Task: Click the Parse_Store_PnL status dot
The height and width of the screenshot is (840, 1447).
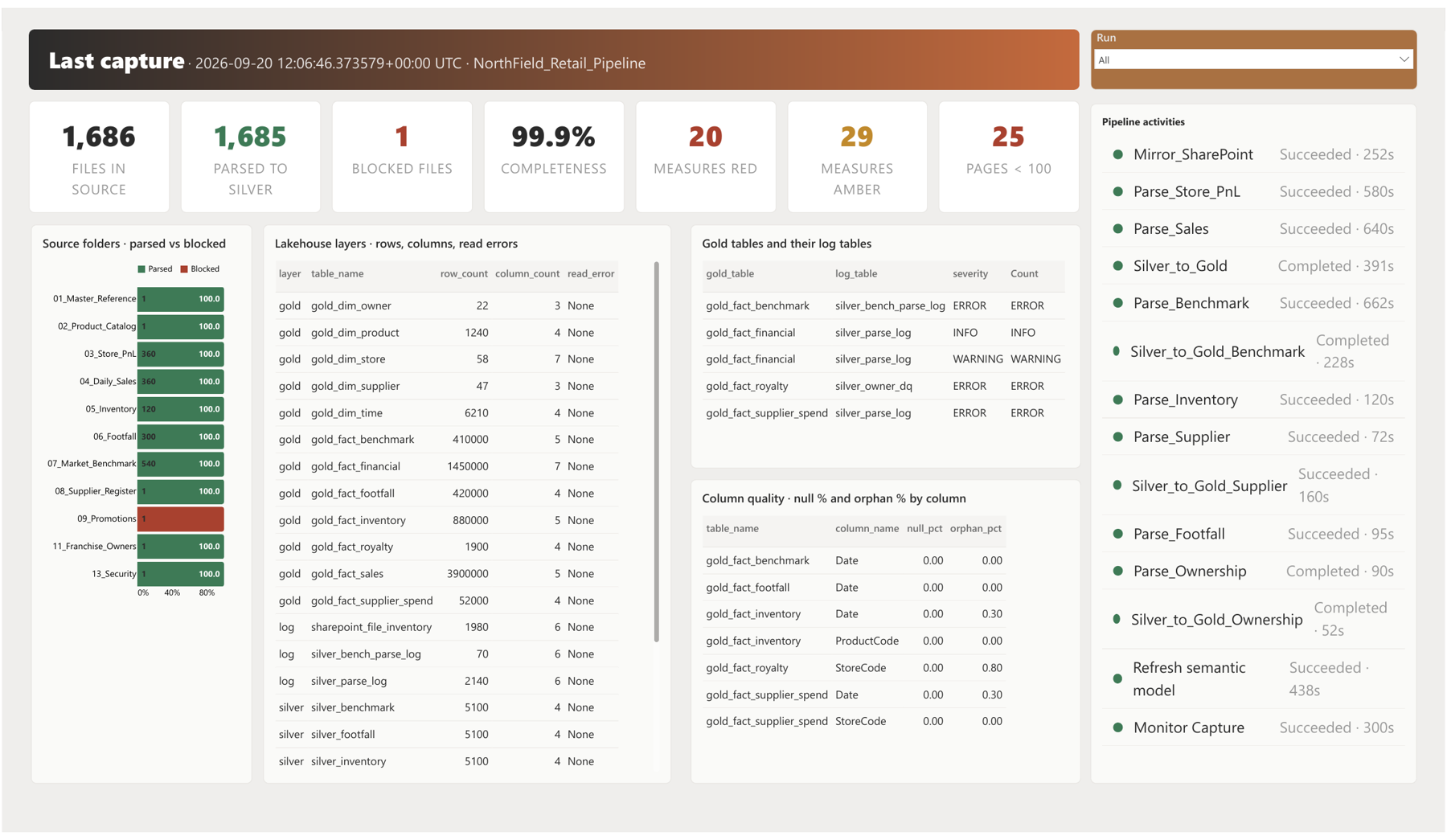Action: 1117,191
